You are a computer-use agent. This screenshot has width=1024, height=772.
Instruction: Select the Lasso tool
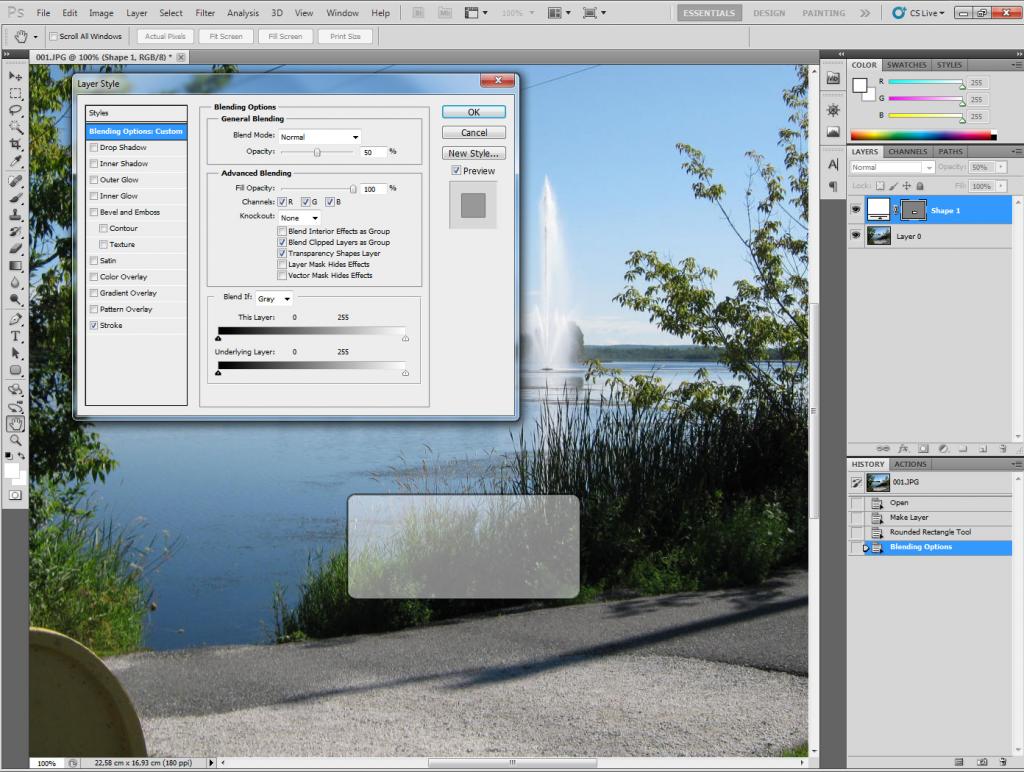click(15, 110)
